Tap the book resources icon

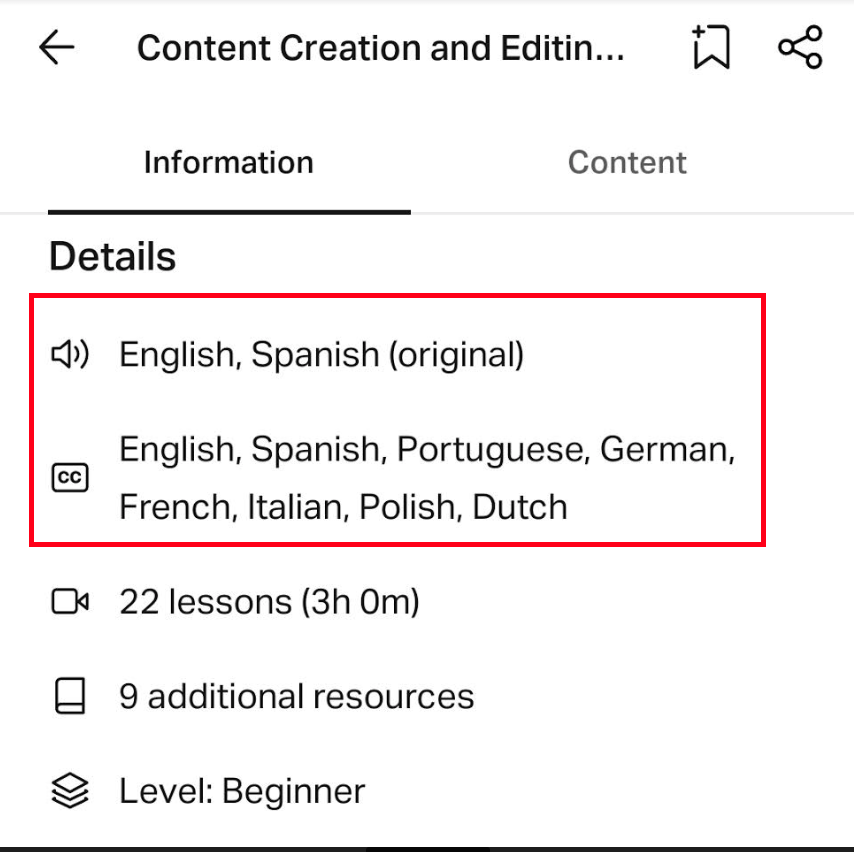click(x=70, y=696)
